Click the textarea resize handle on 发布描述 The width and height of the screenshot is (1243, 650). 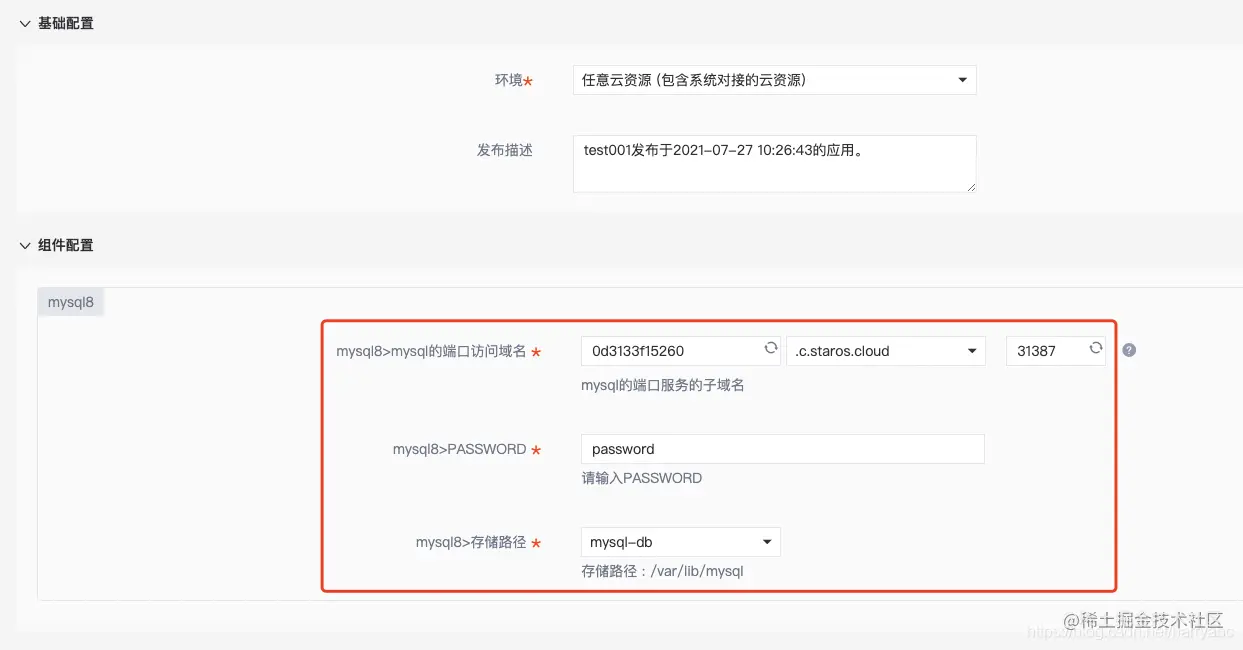pos(970,189)
